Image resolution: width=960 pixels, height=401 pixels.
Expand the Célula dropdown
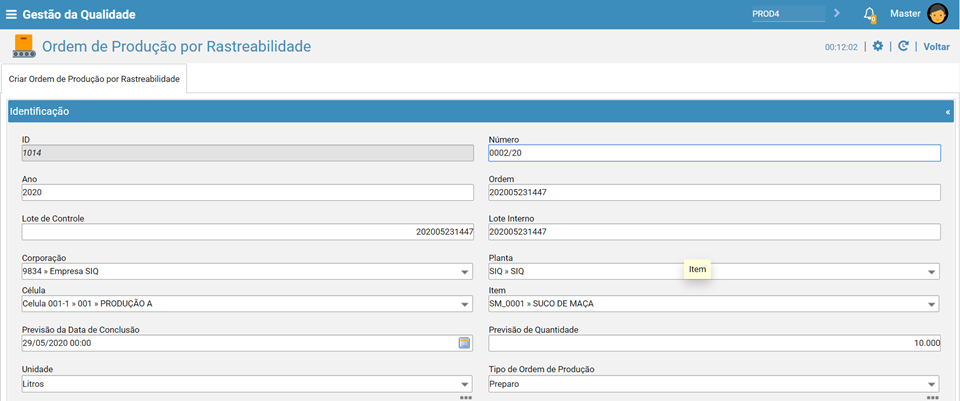465,304
